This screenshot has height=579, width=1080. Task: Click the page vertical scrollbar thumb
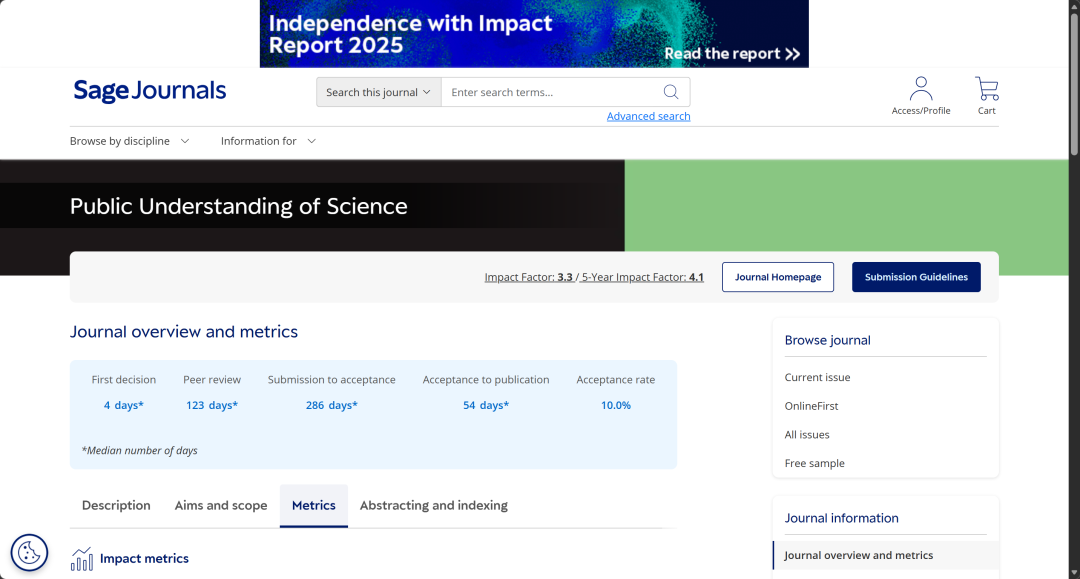coord(1074,83)
